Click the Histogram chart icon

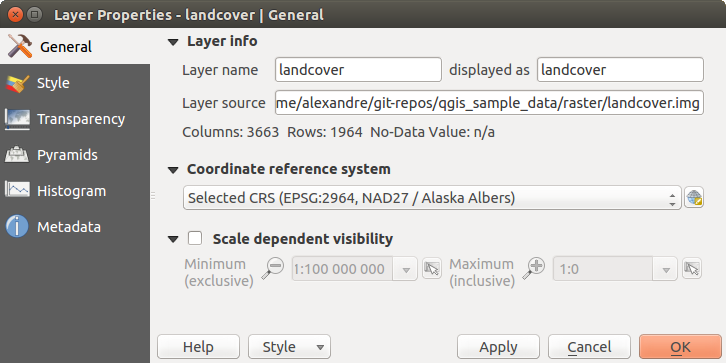pos(17,190)
